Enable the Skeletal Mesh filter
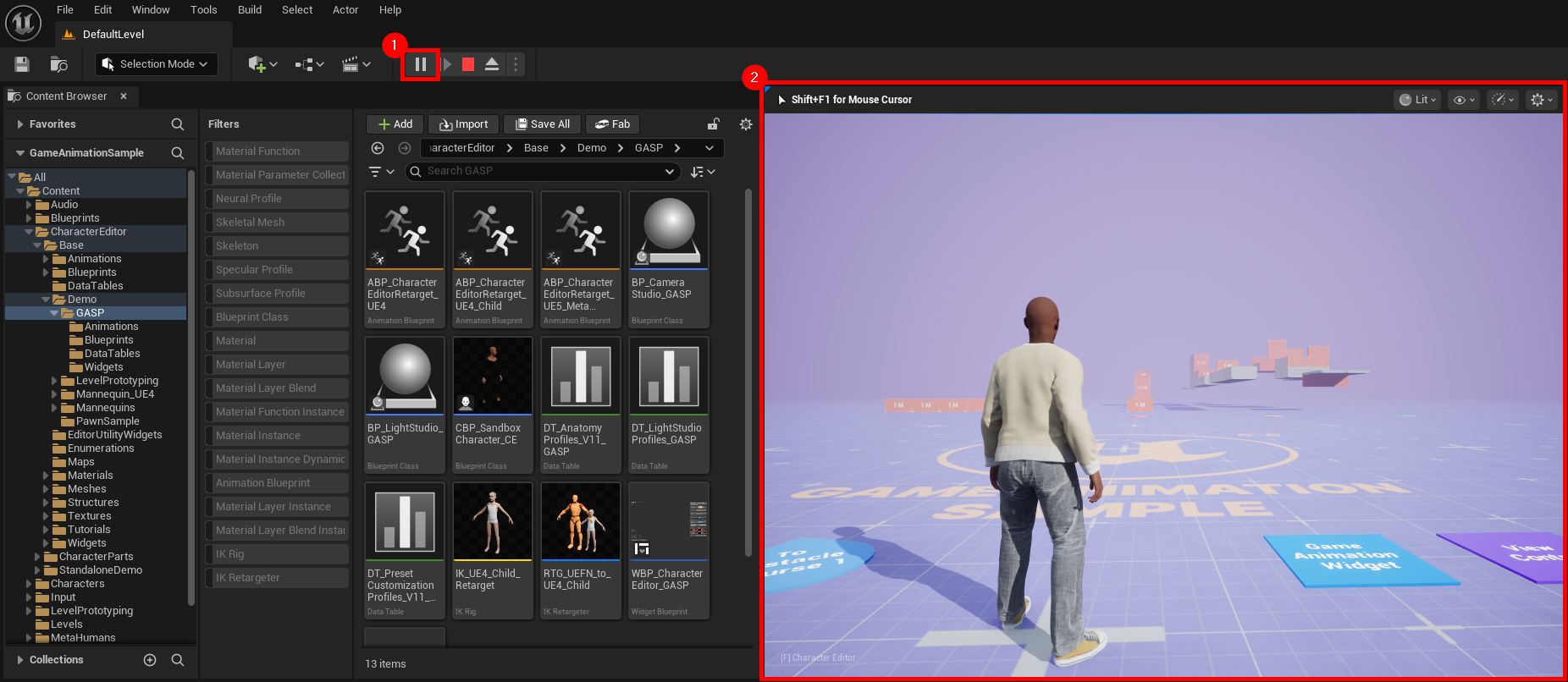The image size is (1568, 682). pyautogui.click(x=277, y=223)
